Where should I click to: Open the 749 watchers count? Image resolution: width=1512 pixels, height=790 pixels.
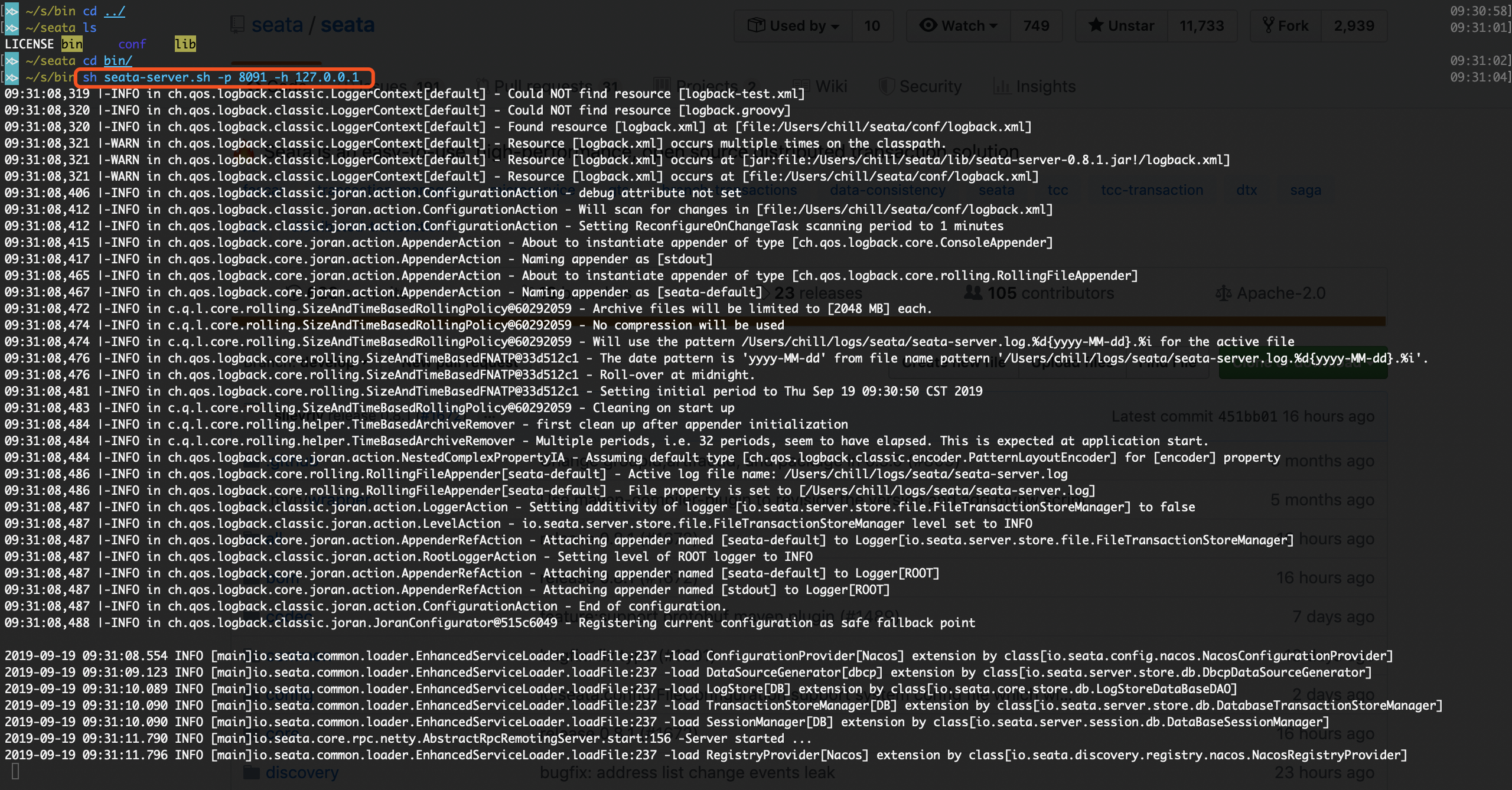click(1036, 26)
